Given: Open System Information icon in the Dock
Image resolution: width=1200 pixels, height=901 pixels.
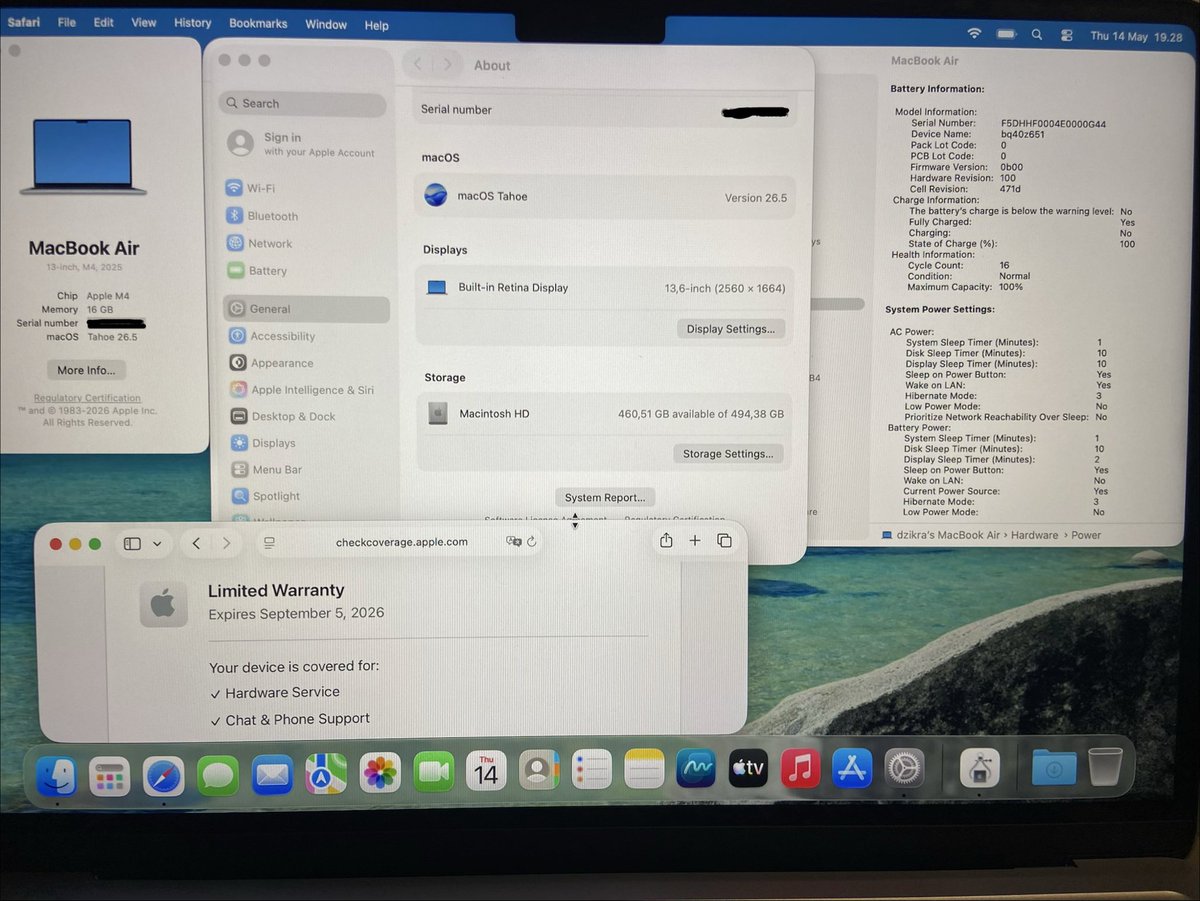Looking at the screenshot, I should 980,768.
